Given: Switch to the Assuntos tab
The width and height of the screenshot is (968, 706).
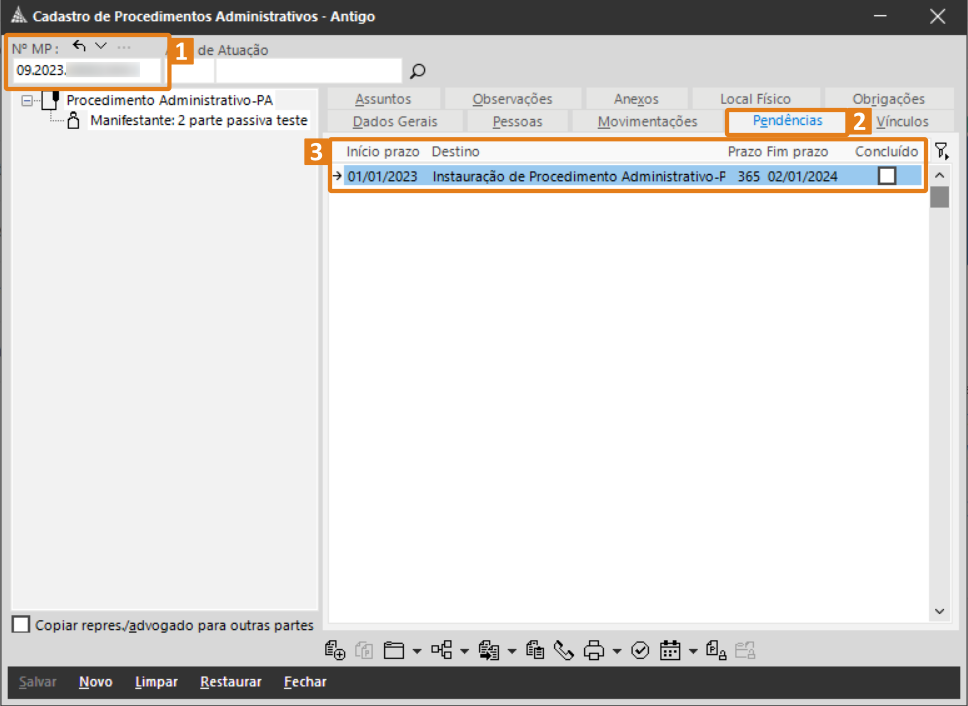Looking at the screenshot, I should pyautogui.click(x=383, y=99).
